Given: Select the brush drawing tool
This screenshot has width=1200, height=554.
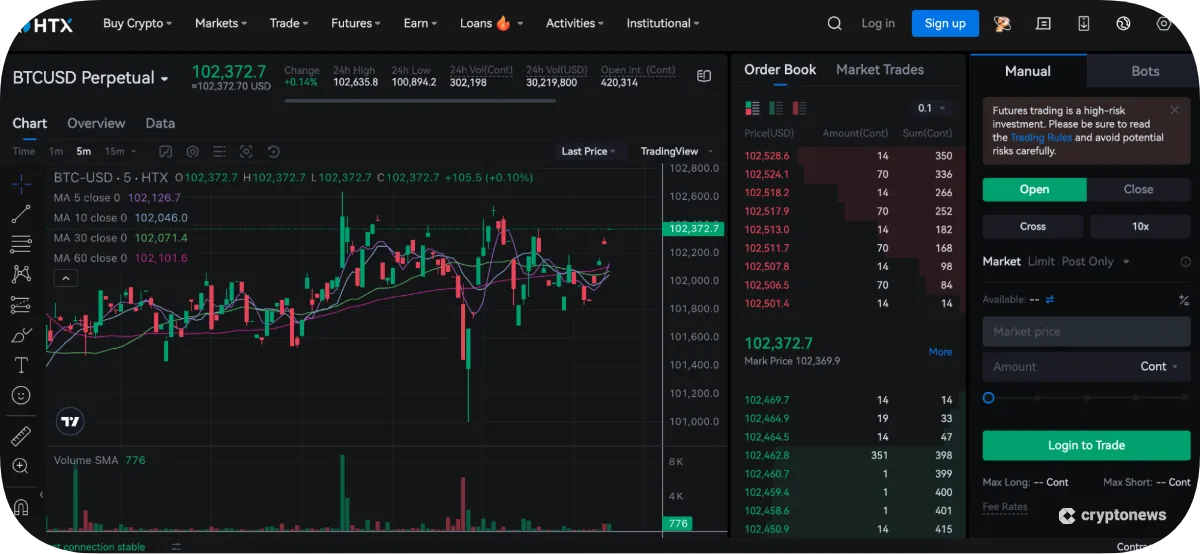Looking at the screenshot, I should pyautogui.click(x=21, y=335).
